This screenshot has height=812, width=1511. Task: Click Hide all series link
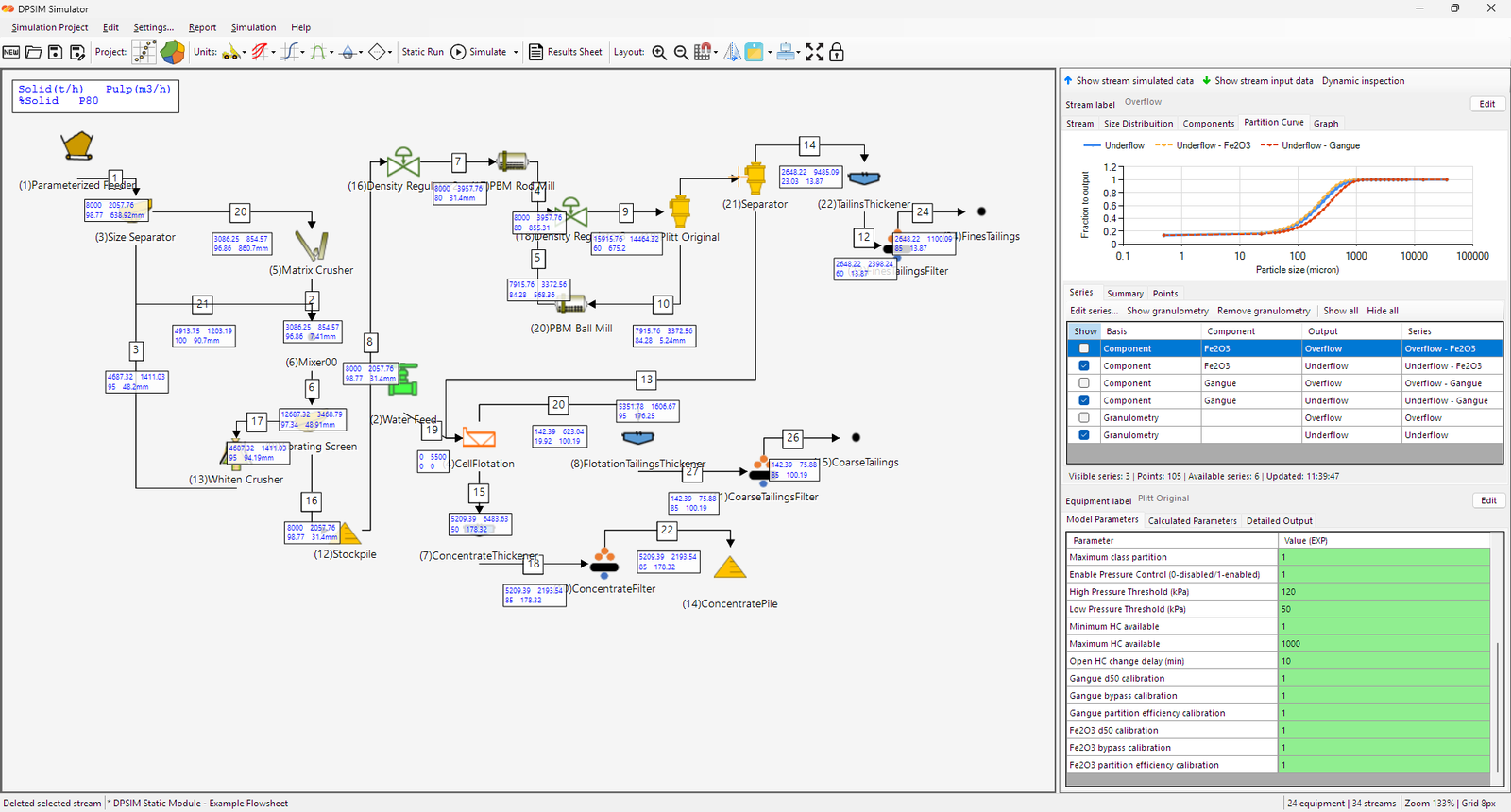[1383, 311]
